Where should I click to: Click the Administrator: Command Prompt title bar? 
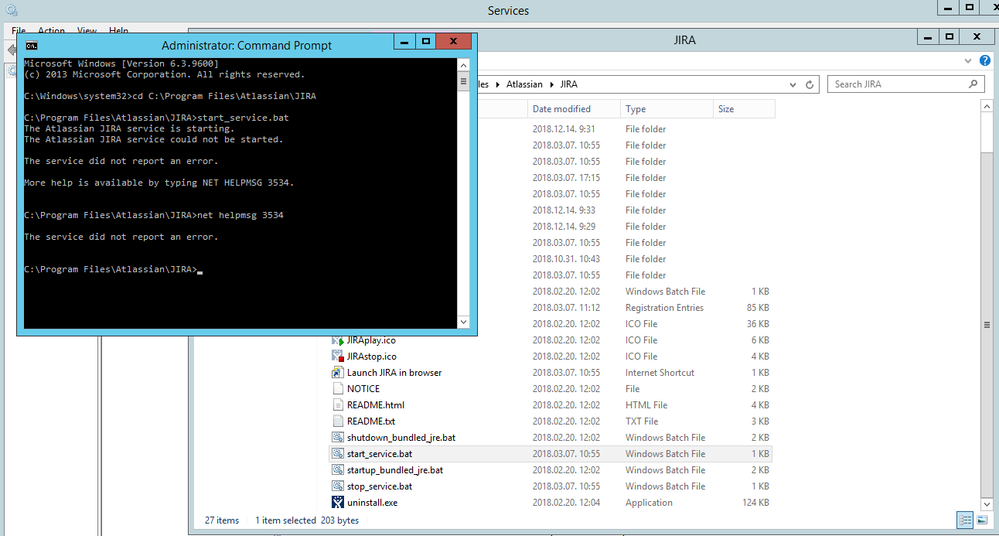[x=246, y=45]
